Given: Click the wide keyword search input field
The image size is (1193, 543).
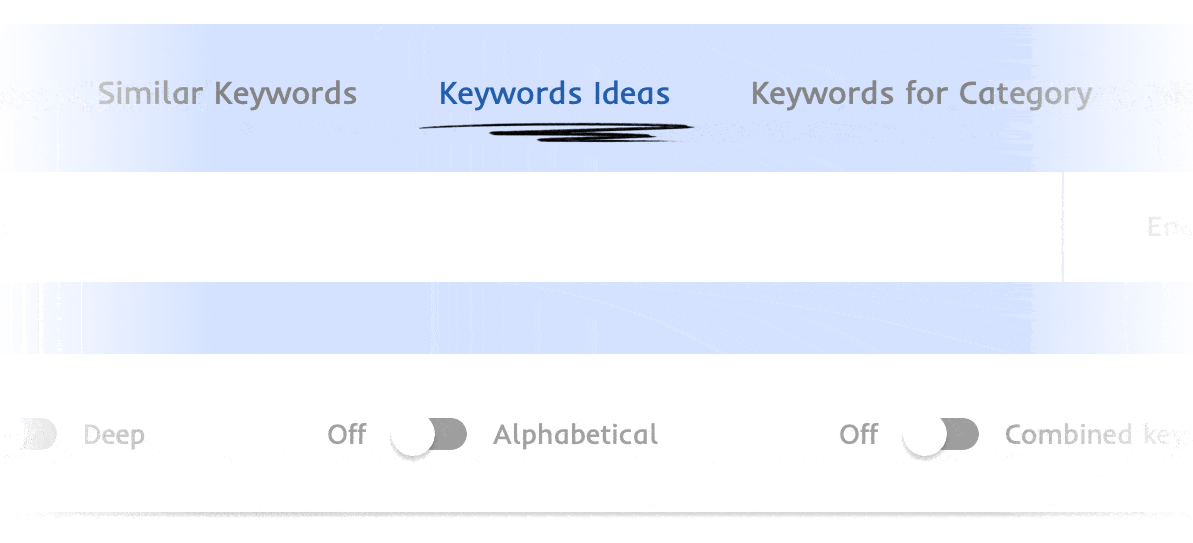Looking at the screenshot, I should 530,227.
